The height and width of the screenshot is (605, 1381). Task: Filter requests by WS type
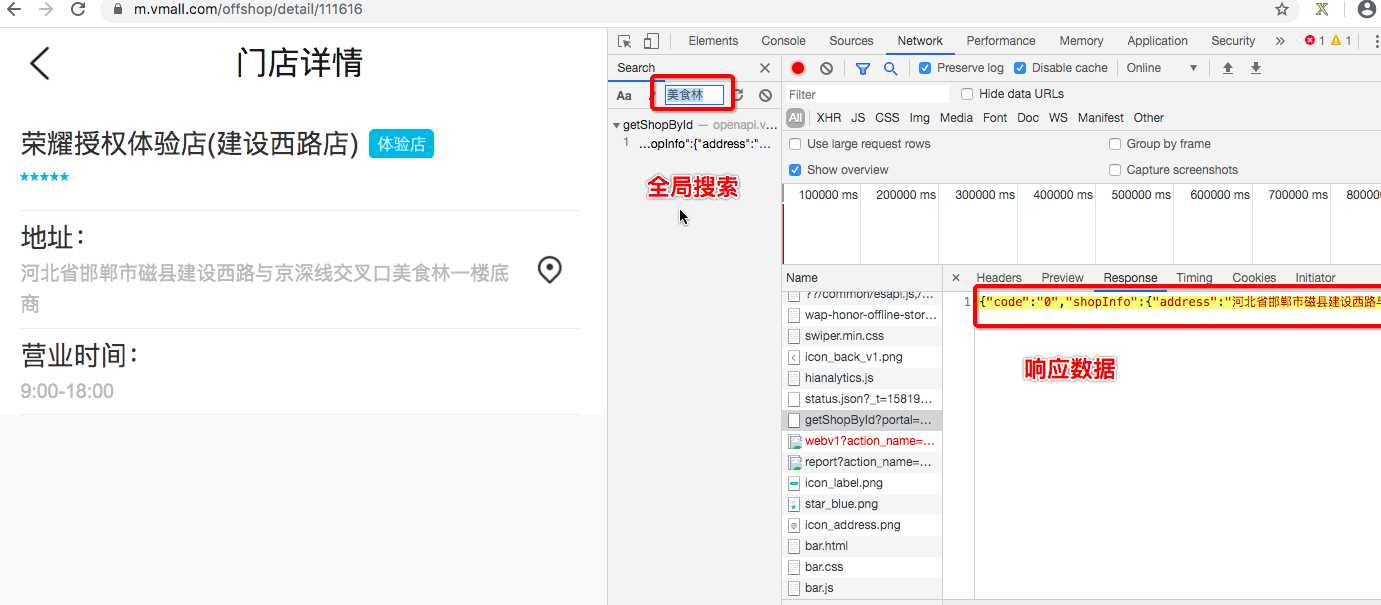(x=1058, y=118)
